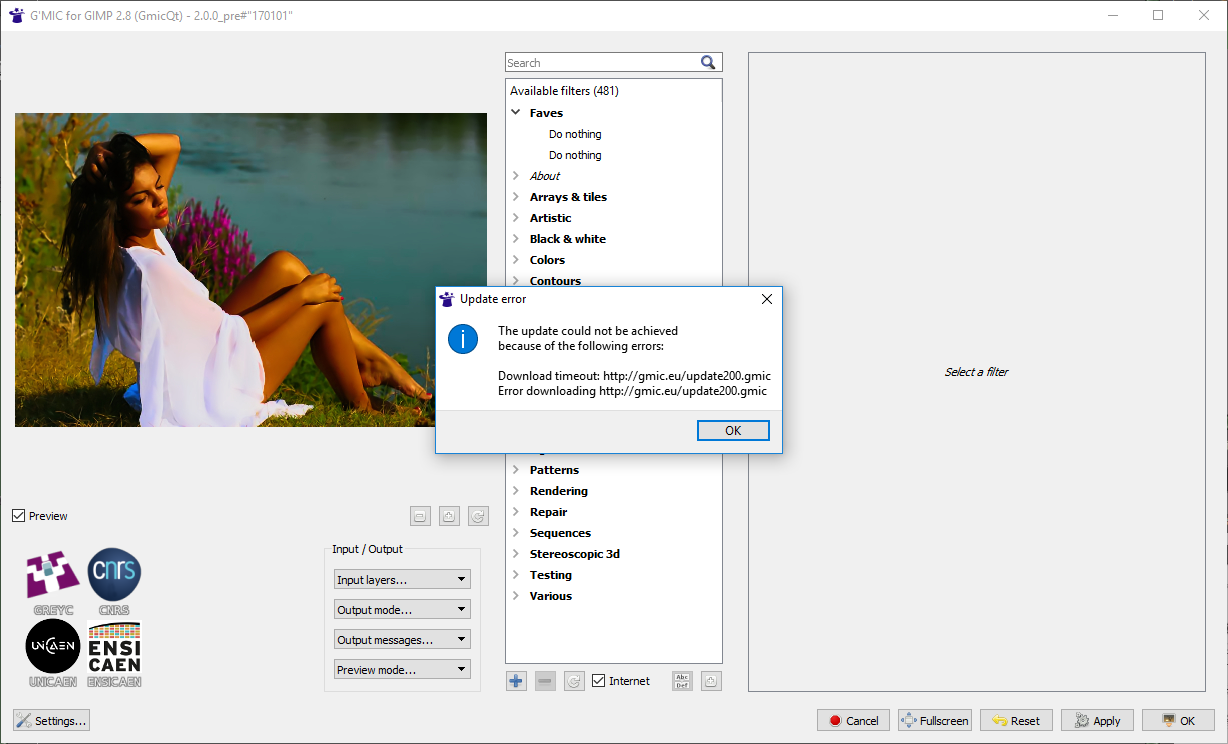Click the CNRS logo
Screen dimensions: 1228x744
[x=114, y=580]
